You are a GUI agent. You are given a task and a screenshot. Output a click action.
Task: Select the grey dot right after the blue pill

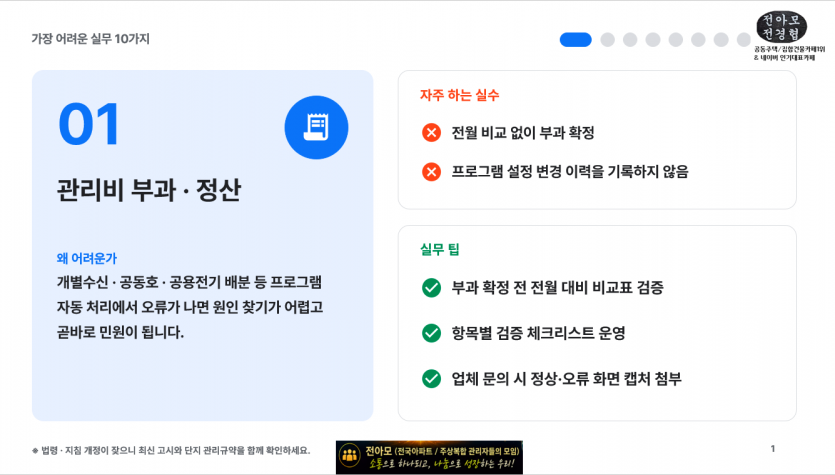(608, 39)
